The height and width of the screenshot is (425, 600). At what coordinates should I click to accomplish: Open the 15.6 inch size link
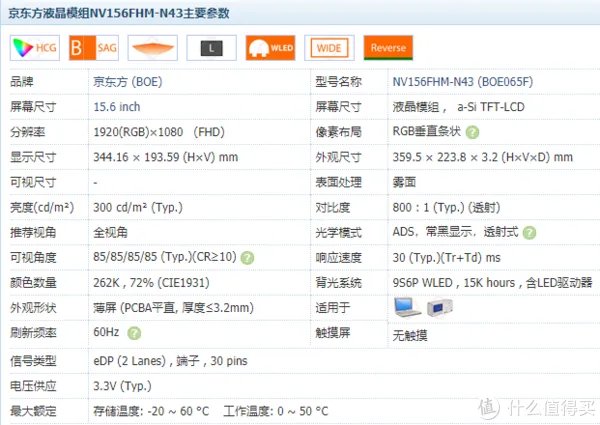tap(117, 107)
